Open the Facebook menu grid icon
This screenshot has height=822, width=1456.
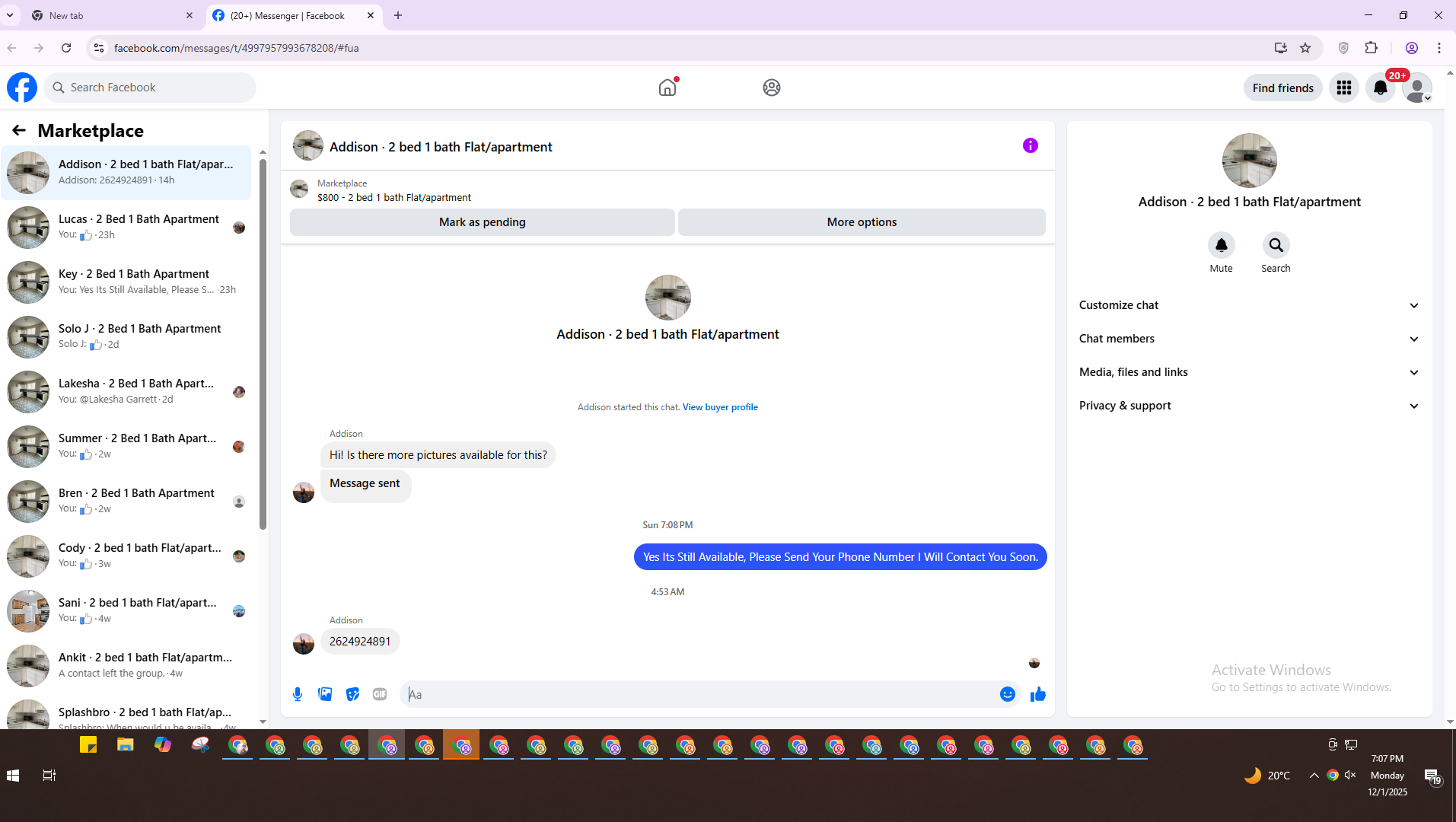[x=1344, y=88]
